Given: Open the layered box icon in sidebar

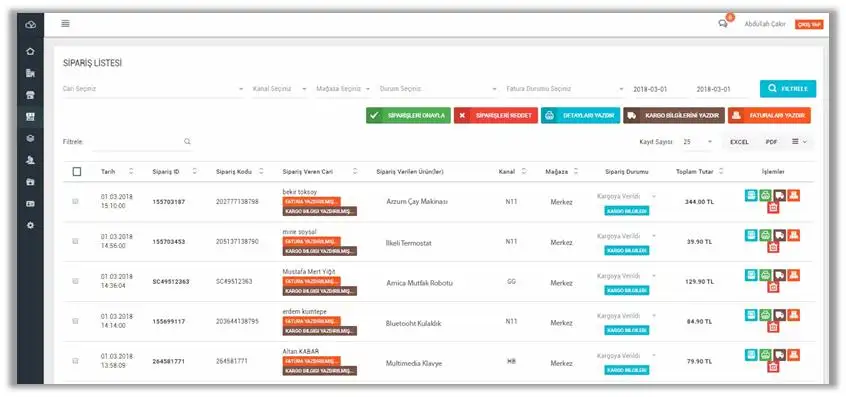Looking at the screenshot, I should click(x=30, y=138).
